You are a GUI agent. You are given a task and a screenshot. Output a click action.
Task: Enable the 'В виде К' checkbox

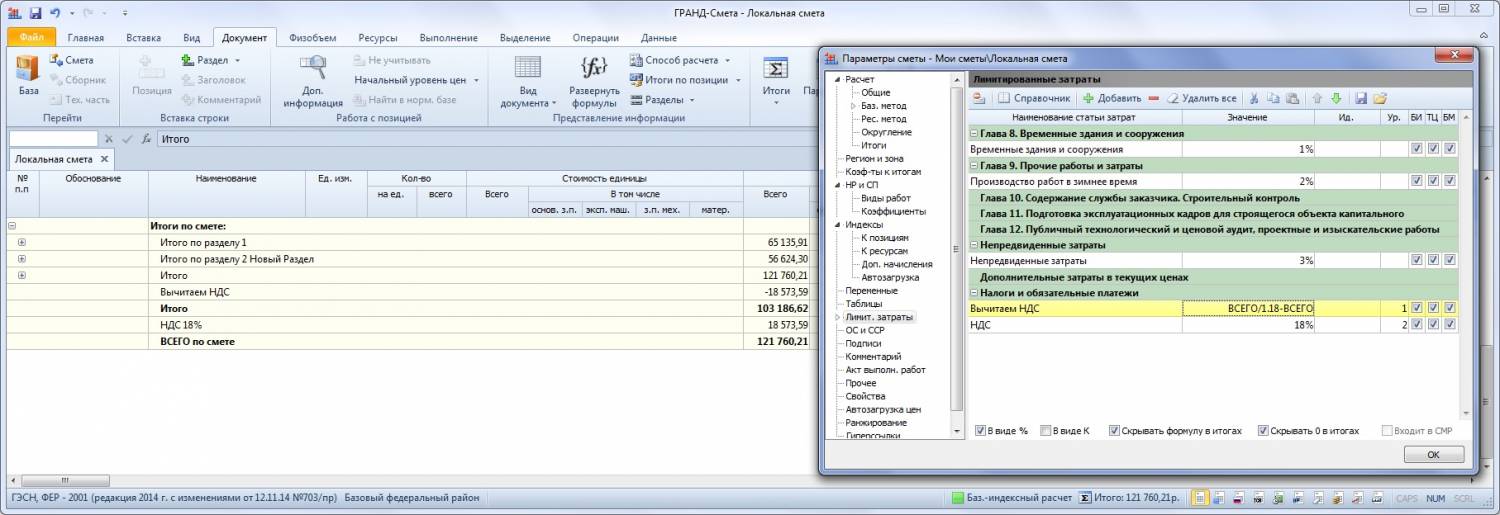(1046, 431)
